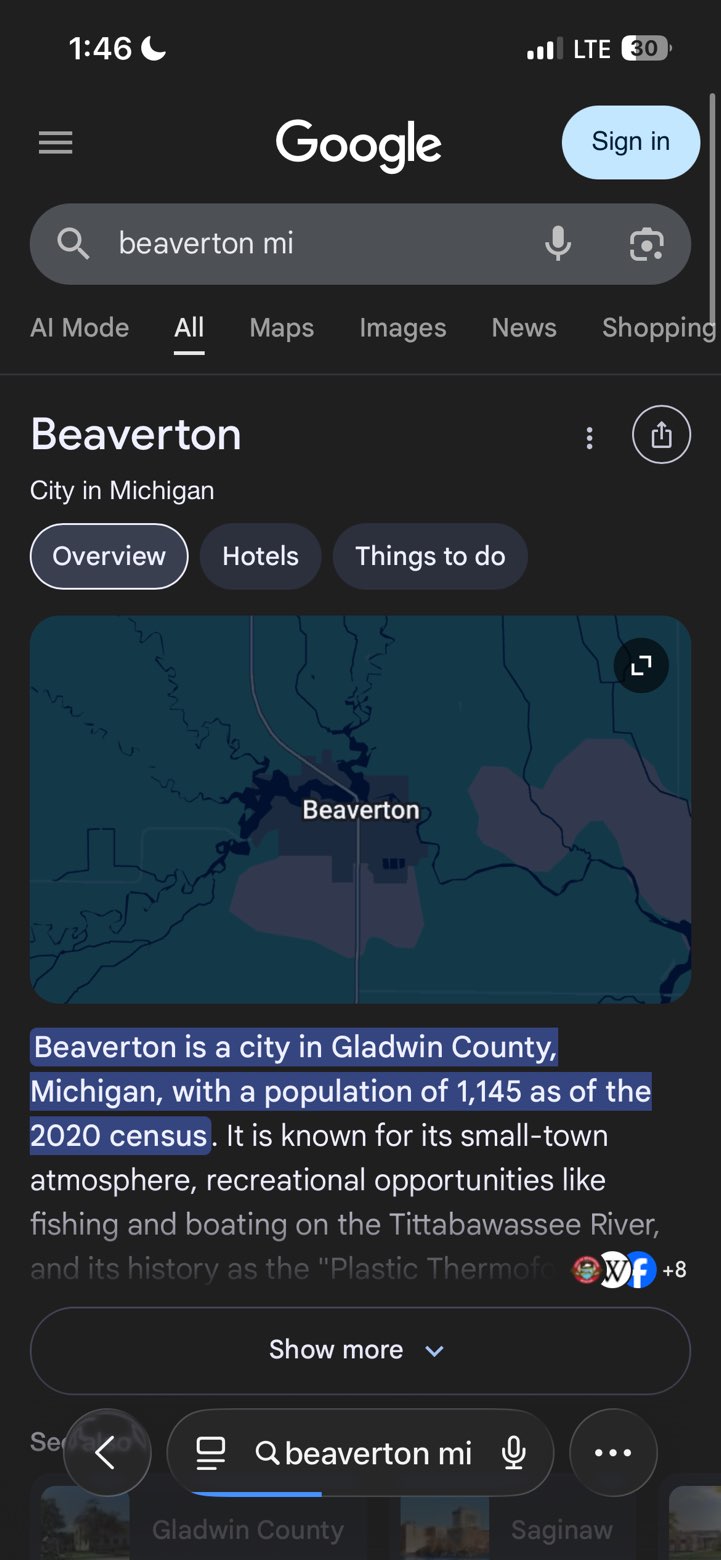Select the Hotels chip

point(260,556)
